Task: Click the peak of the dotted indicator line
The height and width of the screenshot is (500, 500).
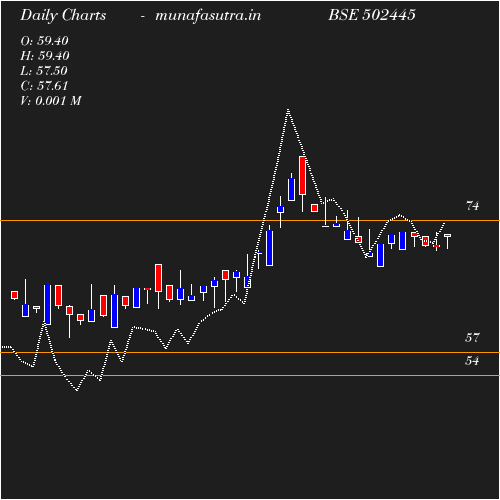Action: 288,110
